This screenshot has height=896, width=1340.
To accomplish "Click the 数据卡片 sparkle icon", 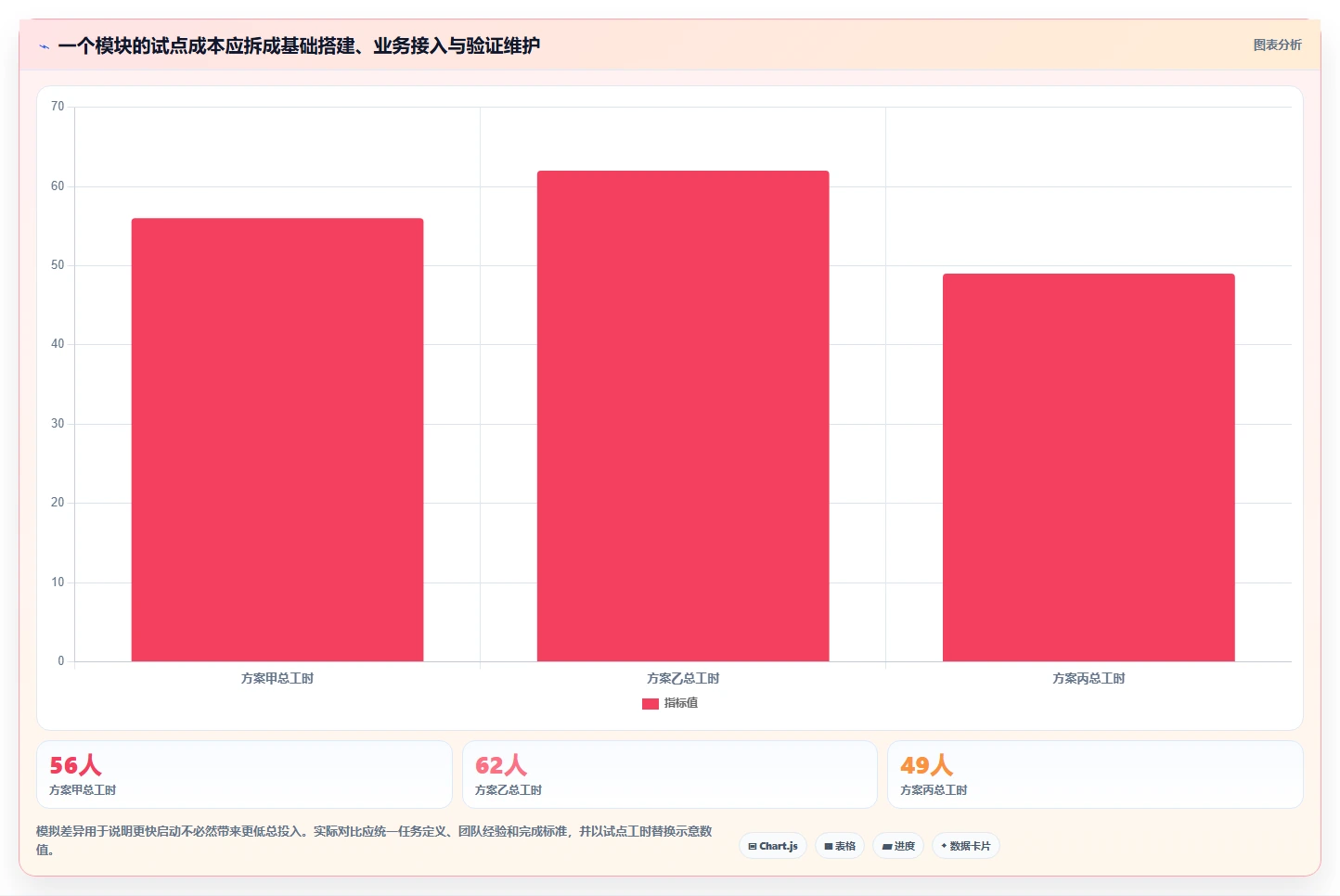I will (x=944, y=846).
